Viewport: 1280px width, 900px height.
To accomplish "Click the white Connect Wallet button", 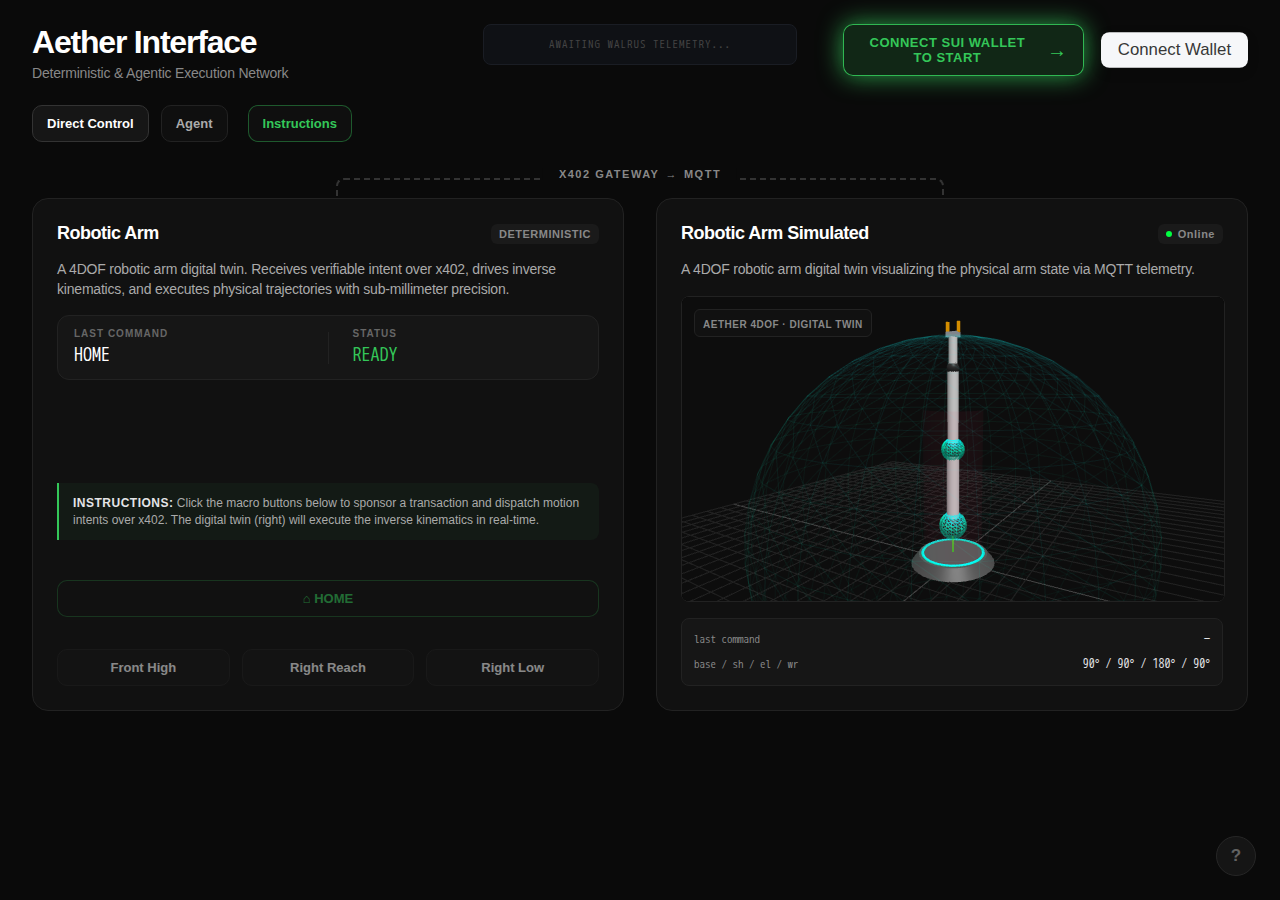I will point(1174,50).
